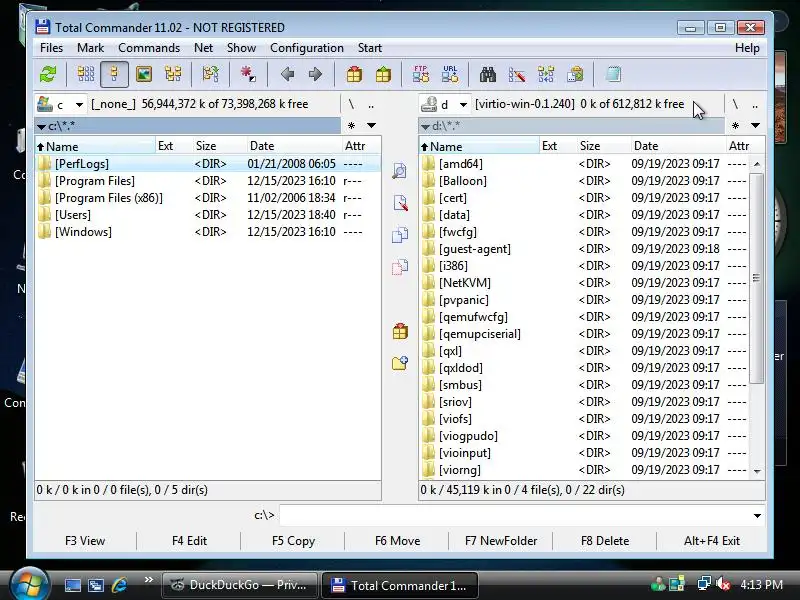Click the vertical bar Move files icon
The image size is (800, 600).
(x=400, y=267)
